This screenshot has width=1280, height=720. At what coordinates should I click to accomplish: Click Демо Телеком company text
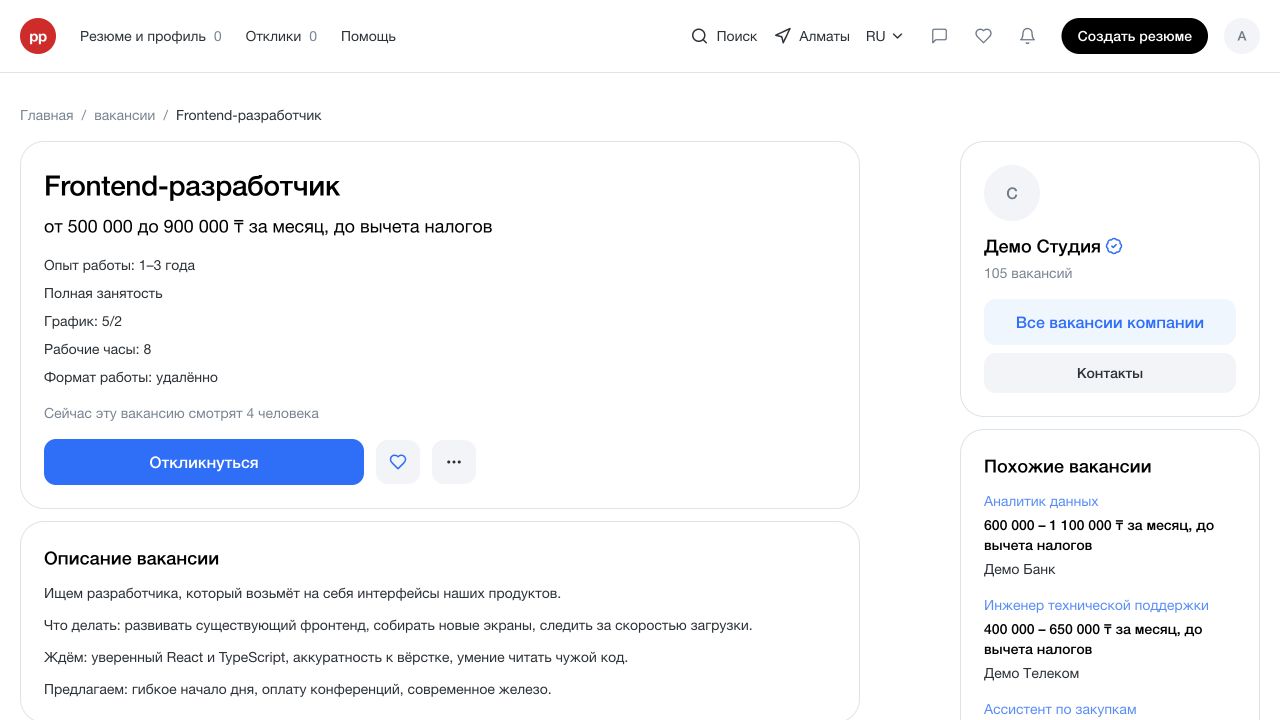(1031, 673)
